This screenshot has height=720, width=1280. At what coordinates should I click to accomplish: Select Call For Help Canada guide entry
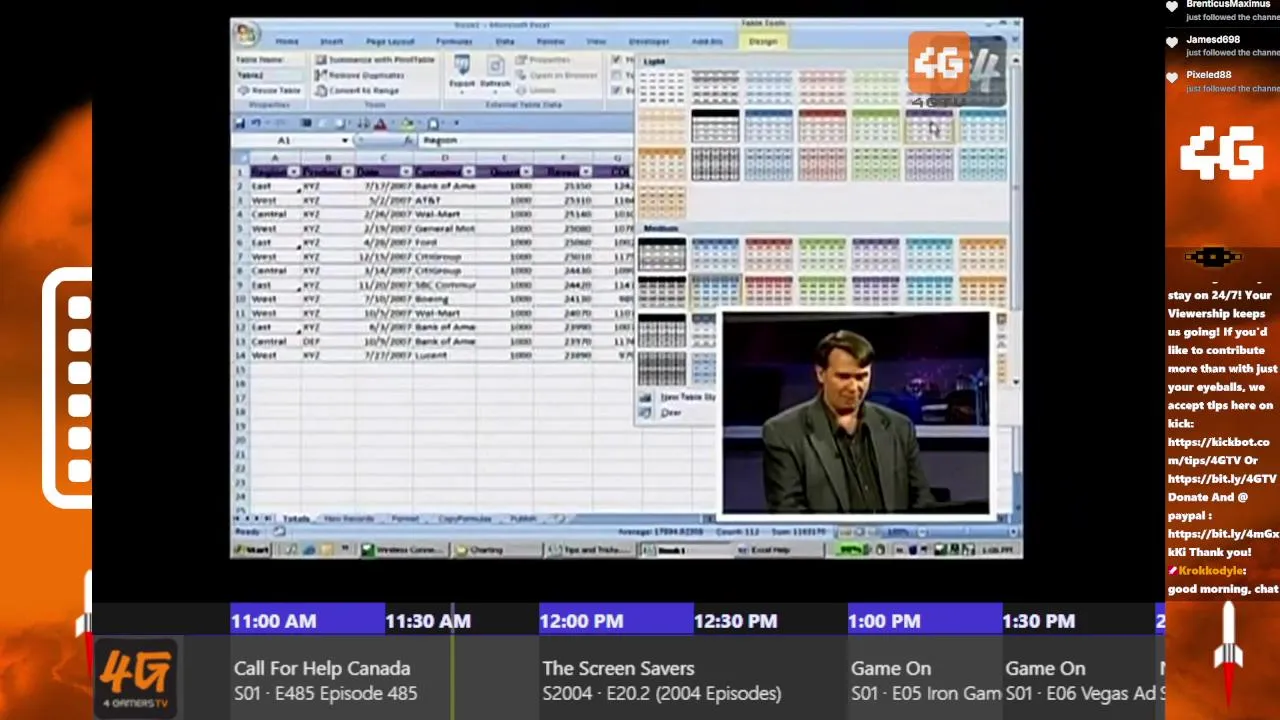383,680
